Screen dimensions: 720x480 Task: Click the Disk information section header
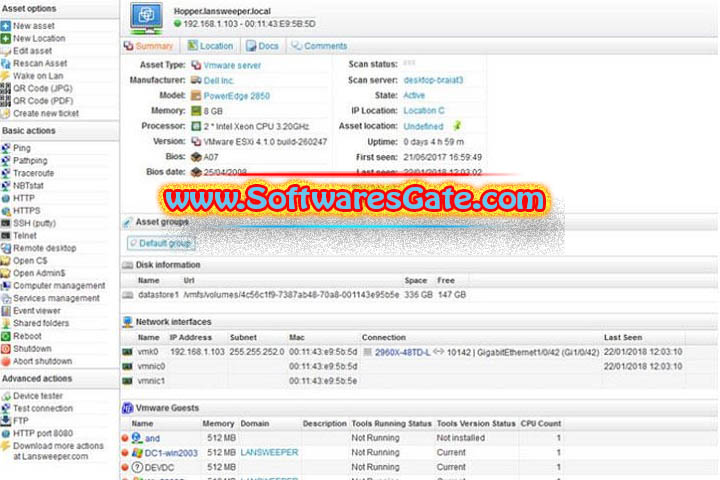point(168,265)
